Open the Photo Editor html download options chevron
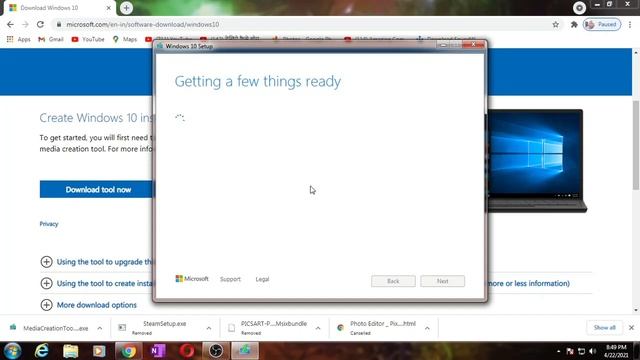 tap(427, 328)
